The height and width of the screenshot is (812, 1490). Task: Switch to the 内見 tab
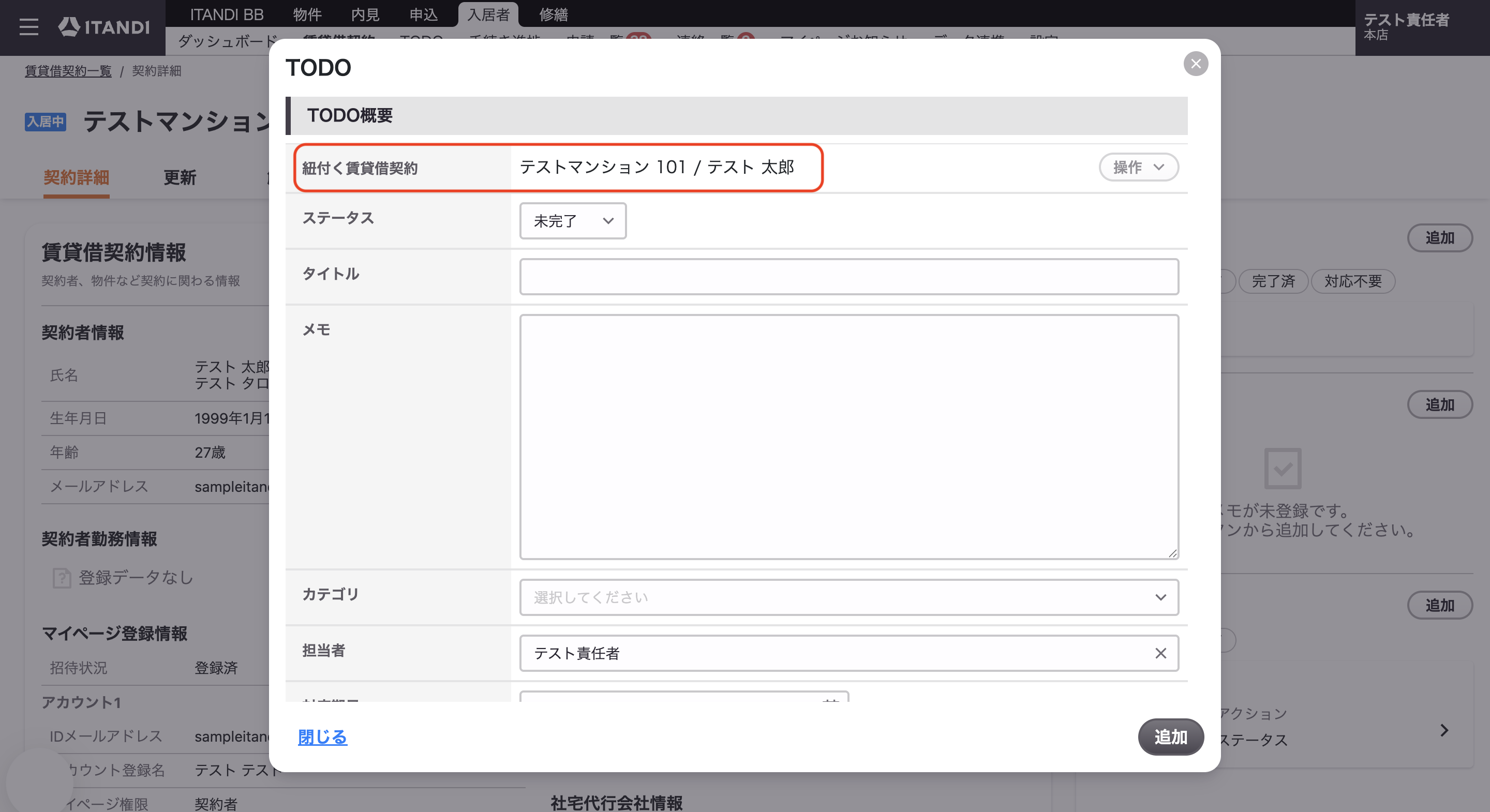coord(365,14)
